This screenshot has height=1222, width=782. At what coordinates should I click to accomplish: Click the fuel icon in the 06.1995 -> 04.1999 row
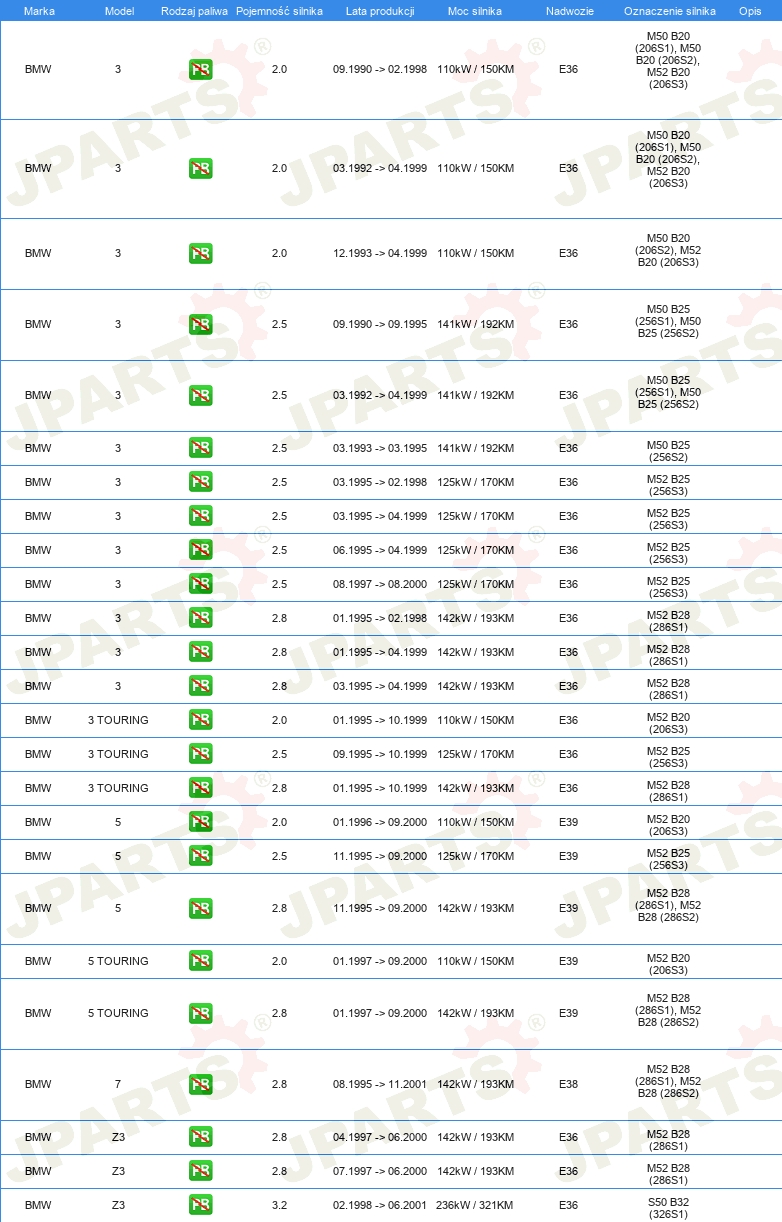[200, 550]
